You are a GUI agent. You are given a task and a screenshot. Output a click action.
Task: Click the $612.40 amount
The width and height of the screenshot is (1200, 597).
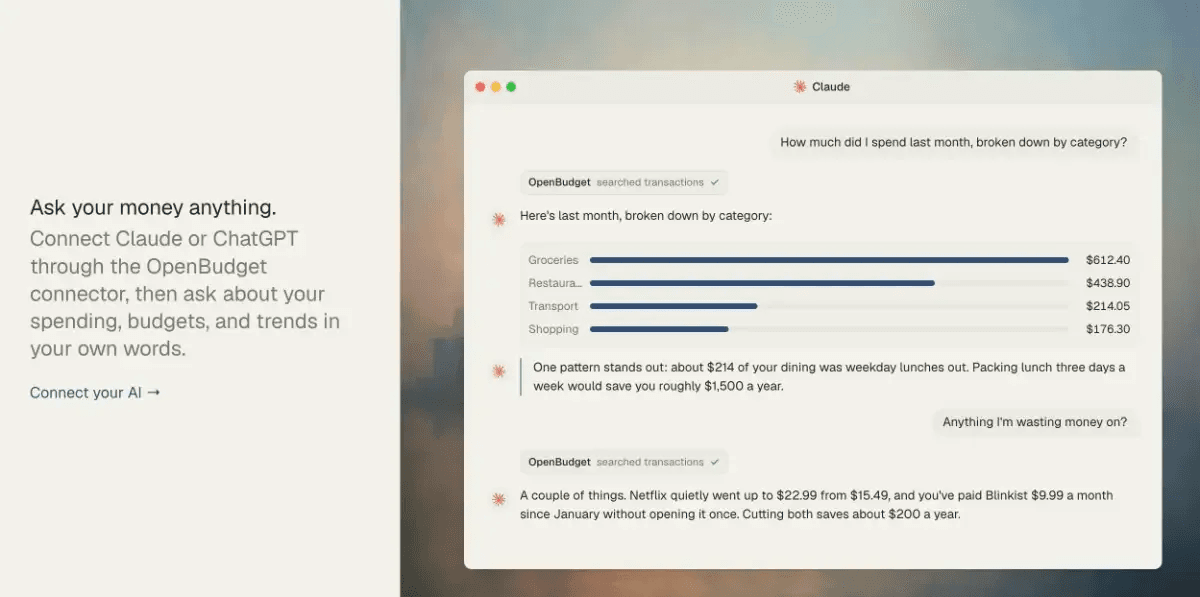coord(1108,260)
